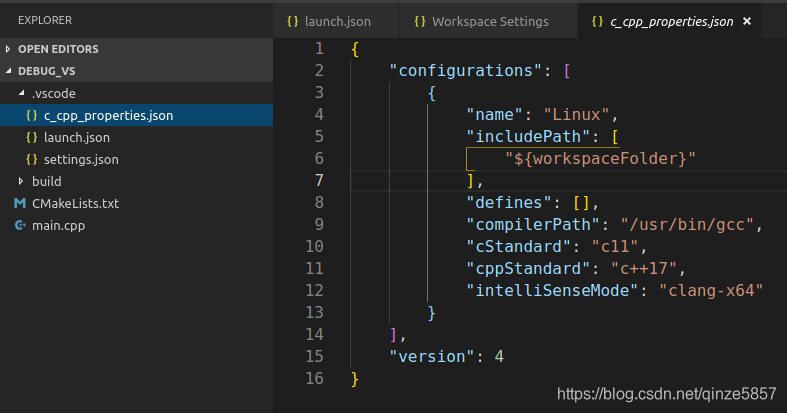Click the OPEN EDITORS section header
The height and width of the screenshot is (413, 787).
[137, 49]
